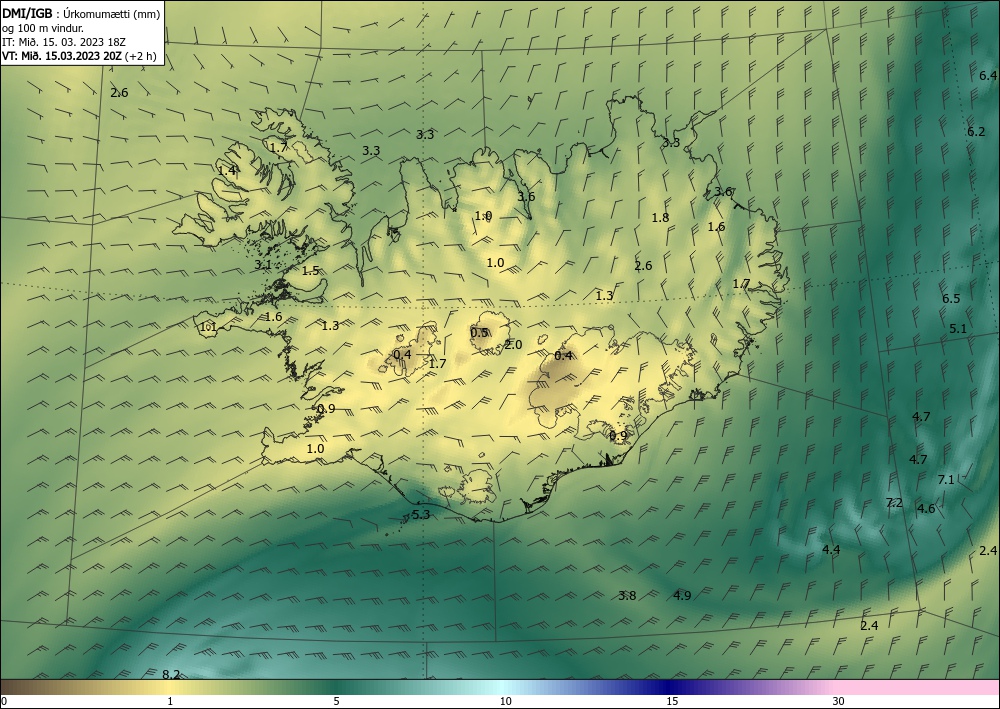Click the '5' label on the color scale

[336, 702]
